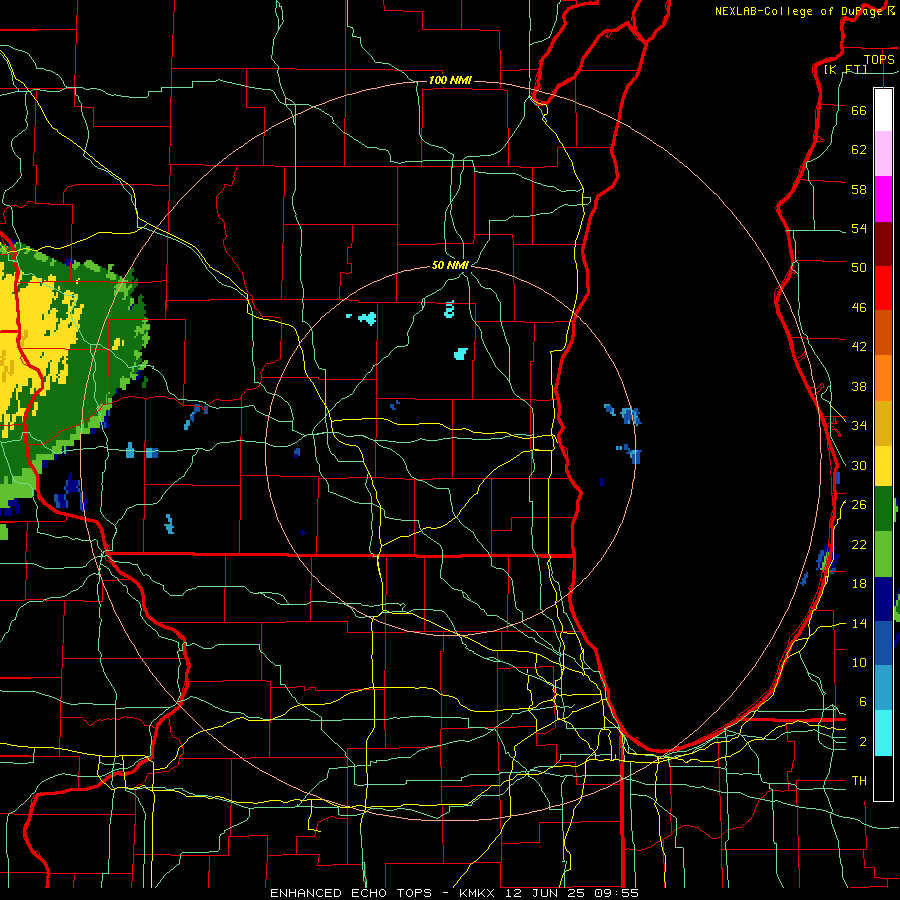Click the light blue 6 kft legend swatch
The height and width of the screenshot is (900, 900).
tap(883, 688)
